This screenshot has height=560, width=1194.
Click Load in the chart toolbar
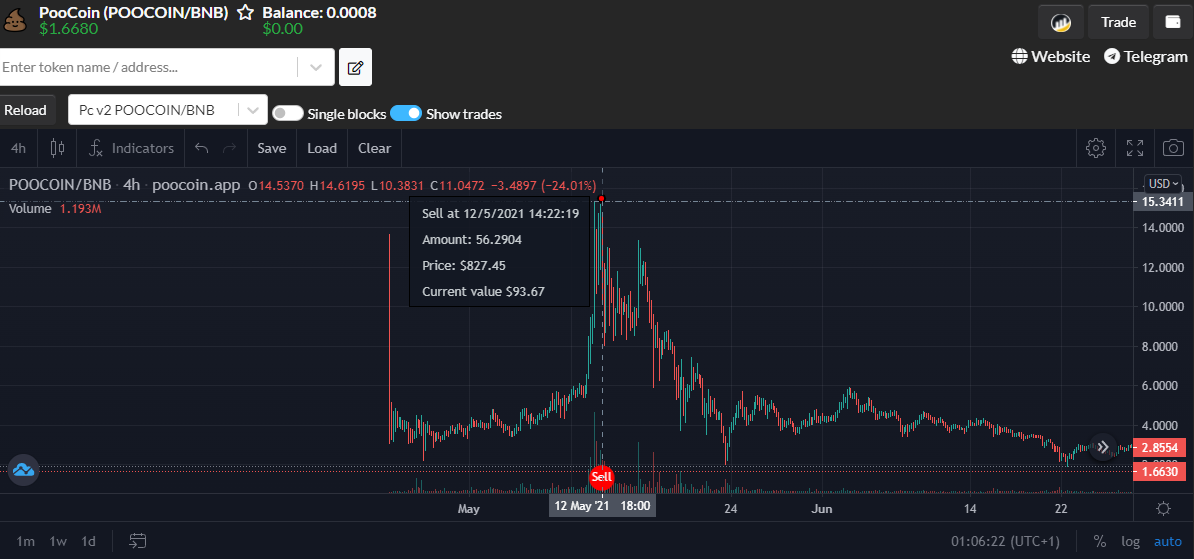coord(322,149)
